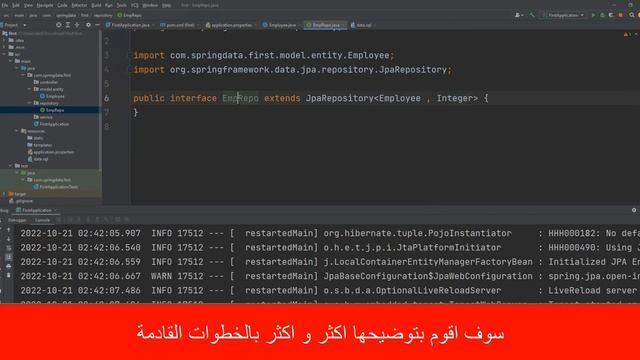Open the File menu

(x=5, y=5)
